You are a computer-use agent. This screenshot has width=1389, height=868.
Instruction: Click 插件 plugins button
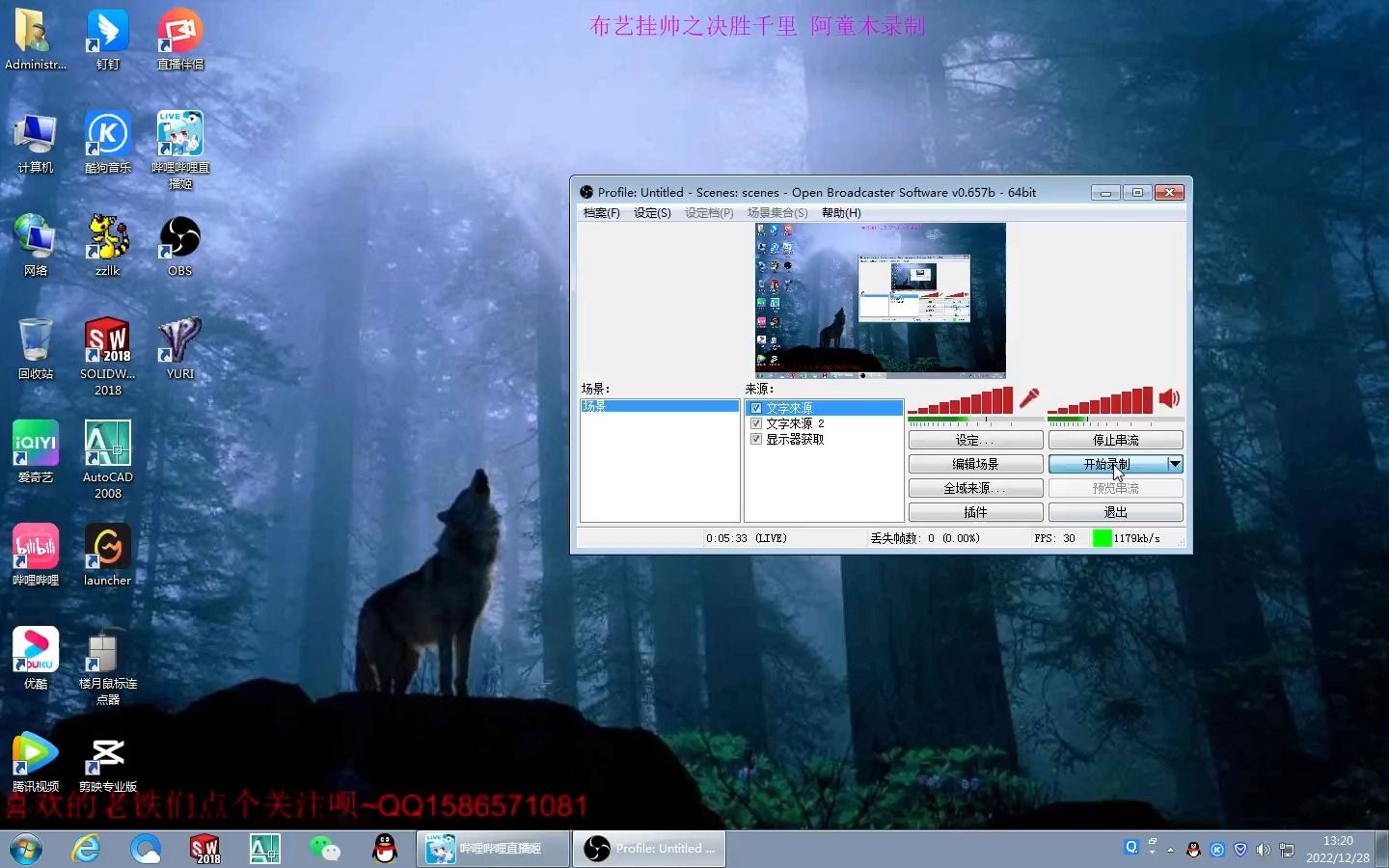coord(975,512)
